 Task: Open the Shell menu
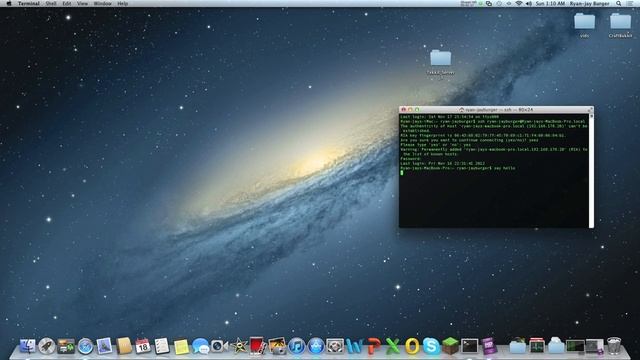pos(51,3)
